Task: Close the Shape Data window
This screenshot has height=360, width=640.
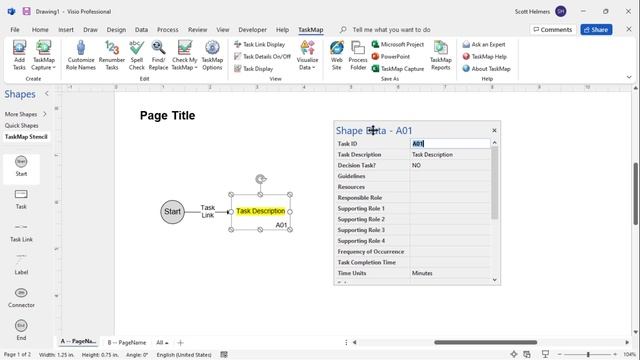Action: (494, 130)
